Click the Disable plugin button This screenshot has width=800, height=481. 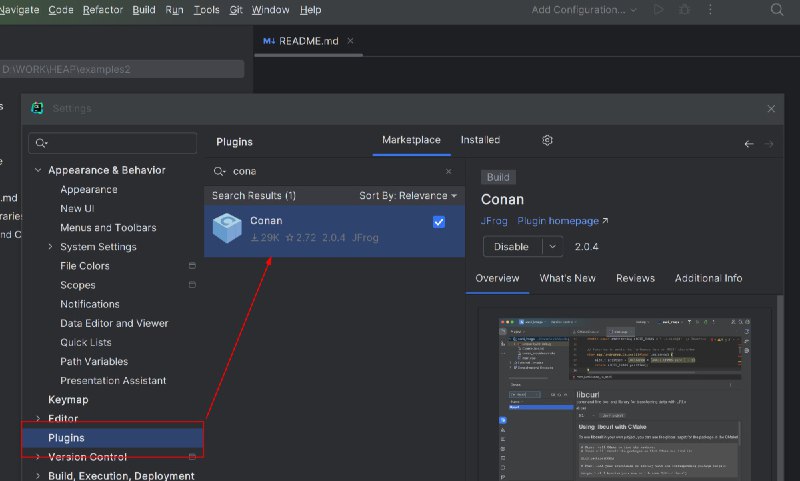click(512, 247)
